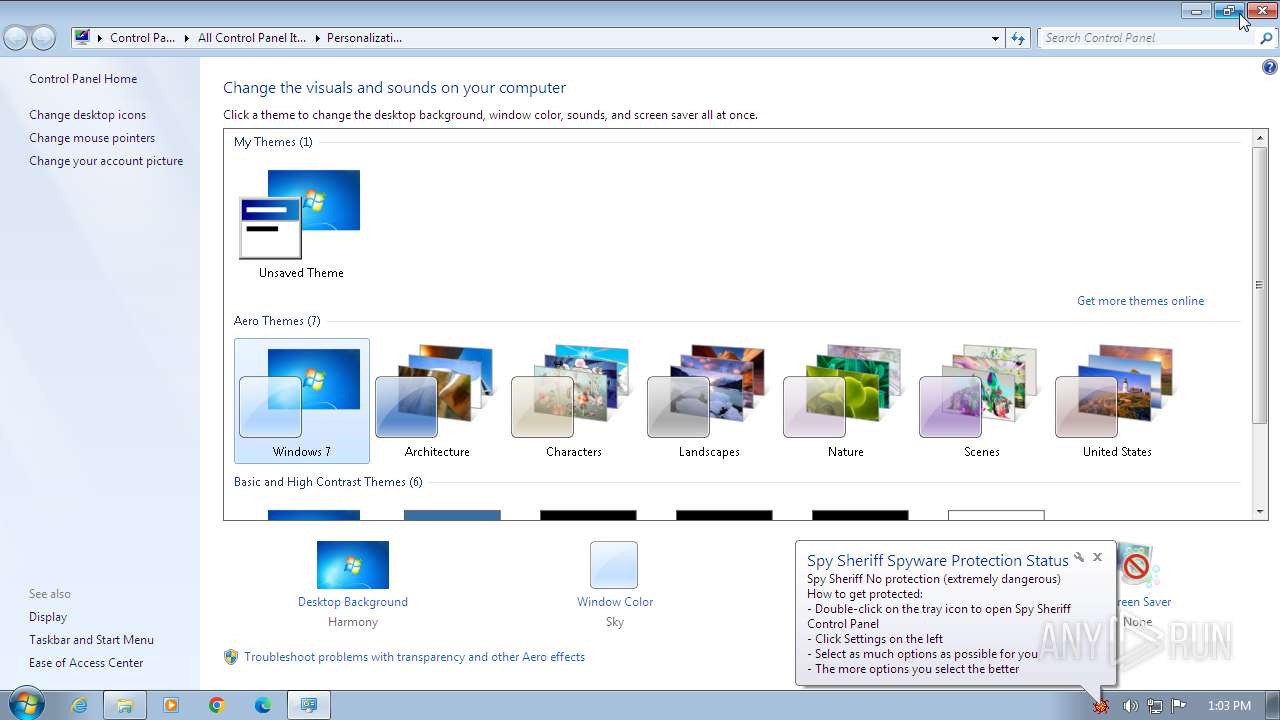Click the Control Panel breadcrumb
Screen dimensions: 1280x720
(142, 38)
